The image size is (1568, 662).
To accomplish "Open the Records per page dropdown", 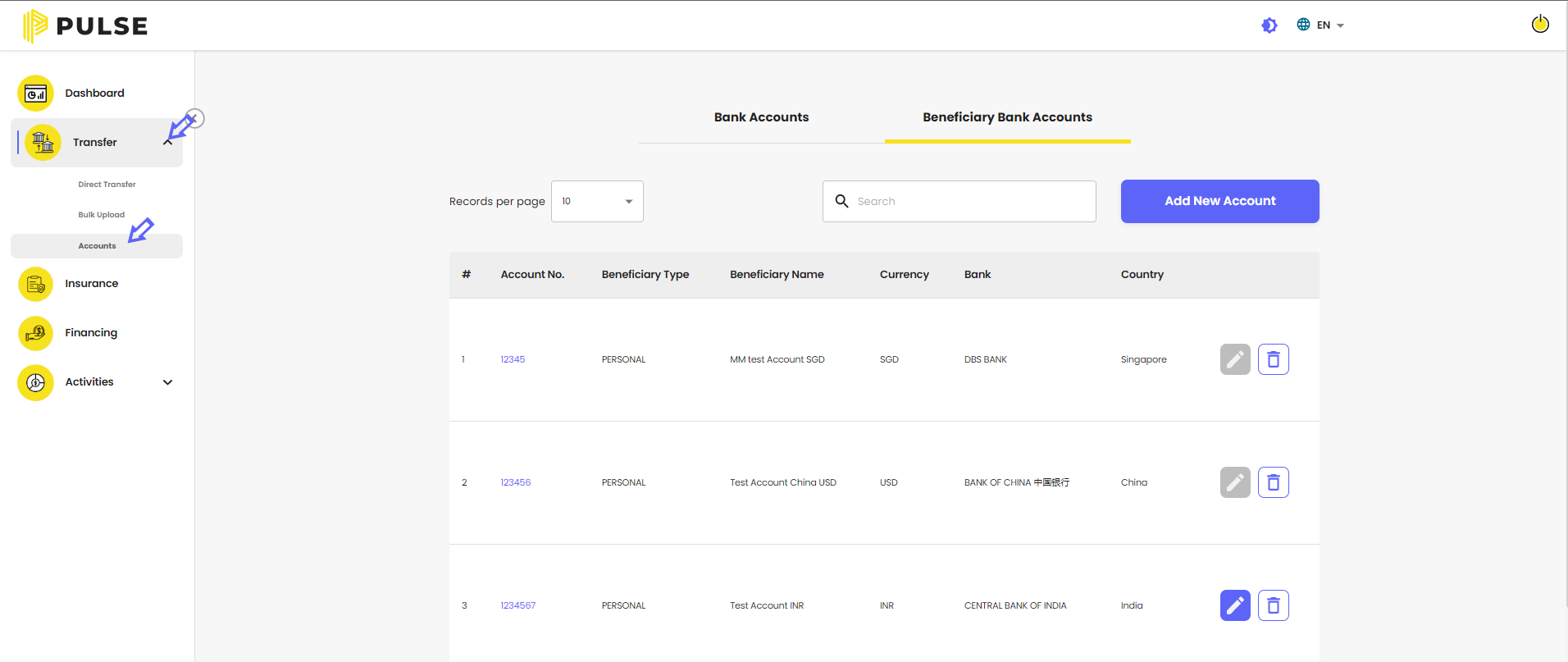I will (597, 201).
